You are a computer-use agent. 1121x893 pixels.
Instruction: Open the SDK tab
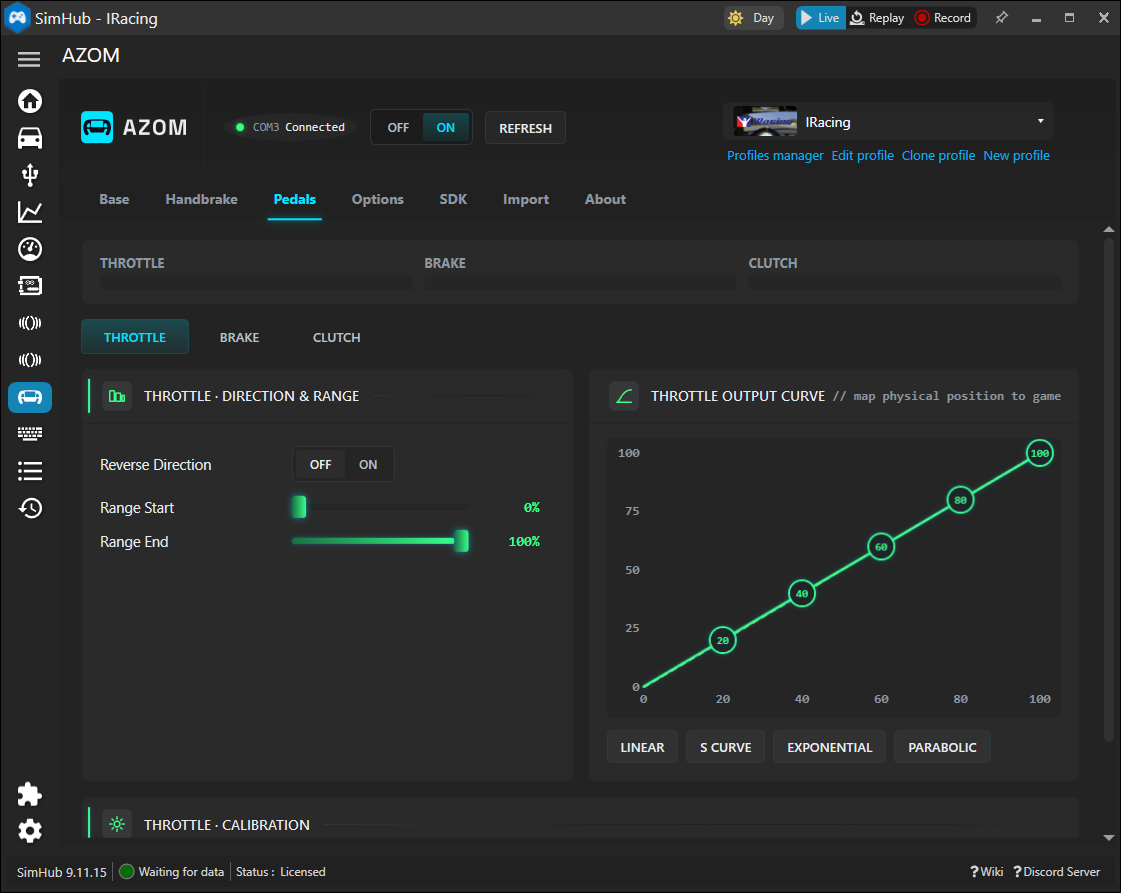click(453, 199)
